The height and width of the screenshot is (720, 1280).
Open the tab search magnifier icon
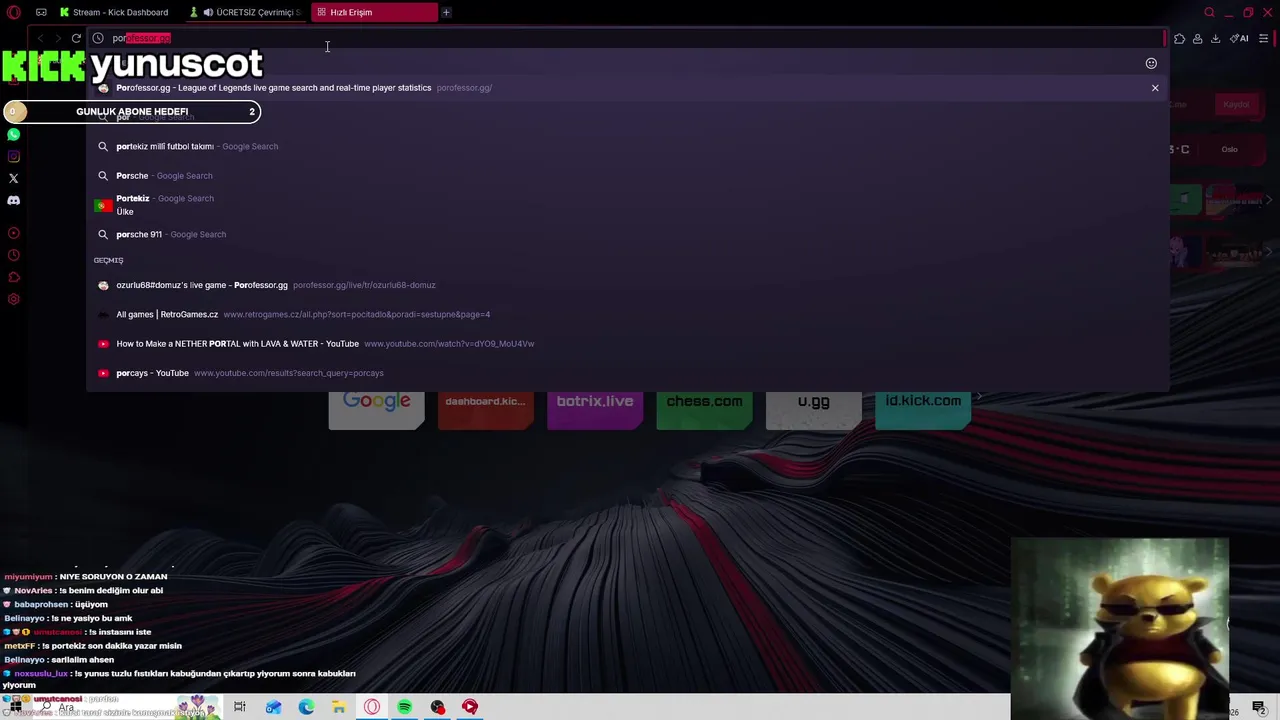point(1209,12)
